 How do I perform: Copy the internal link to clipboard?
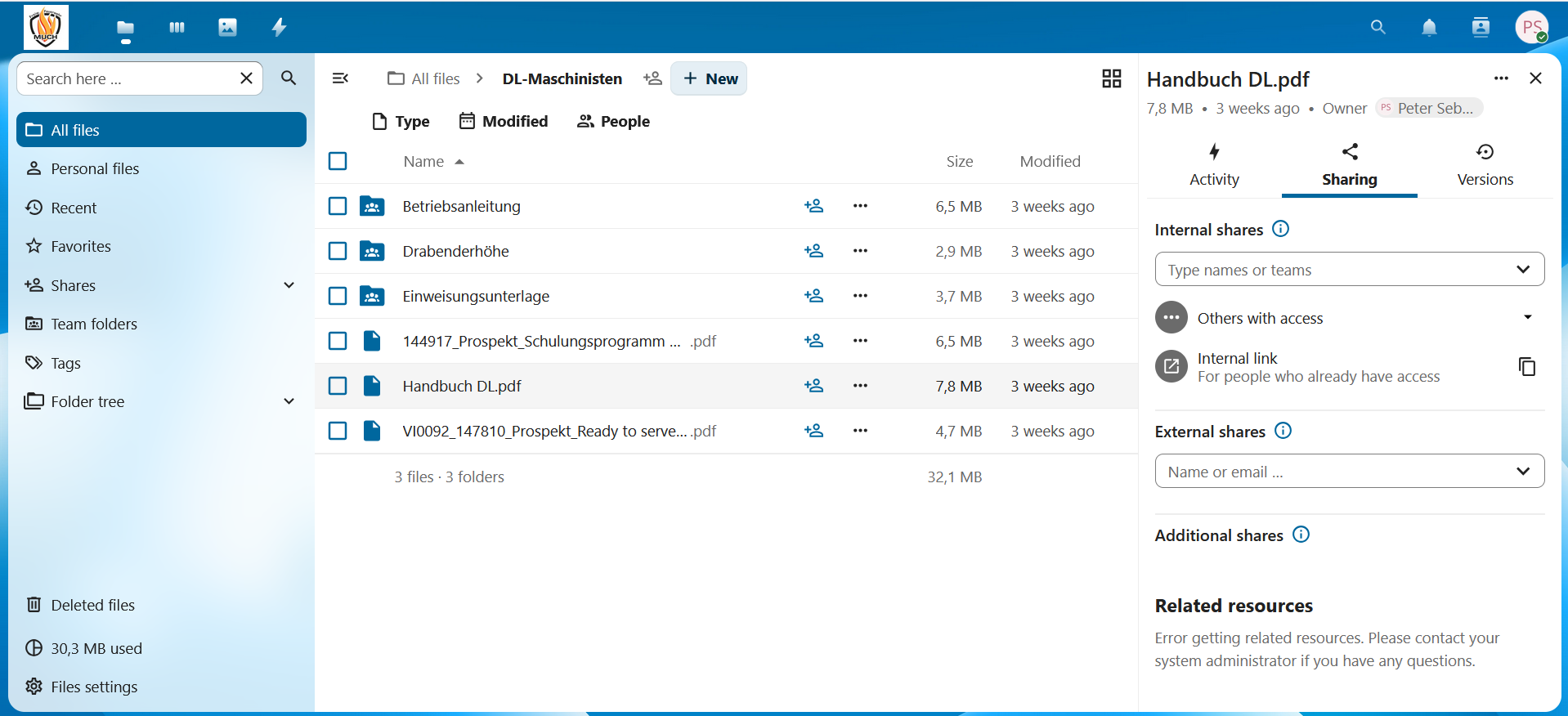(1526, 367)
